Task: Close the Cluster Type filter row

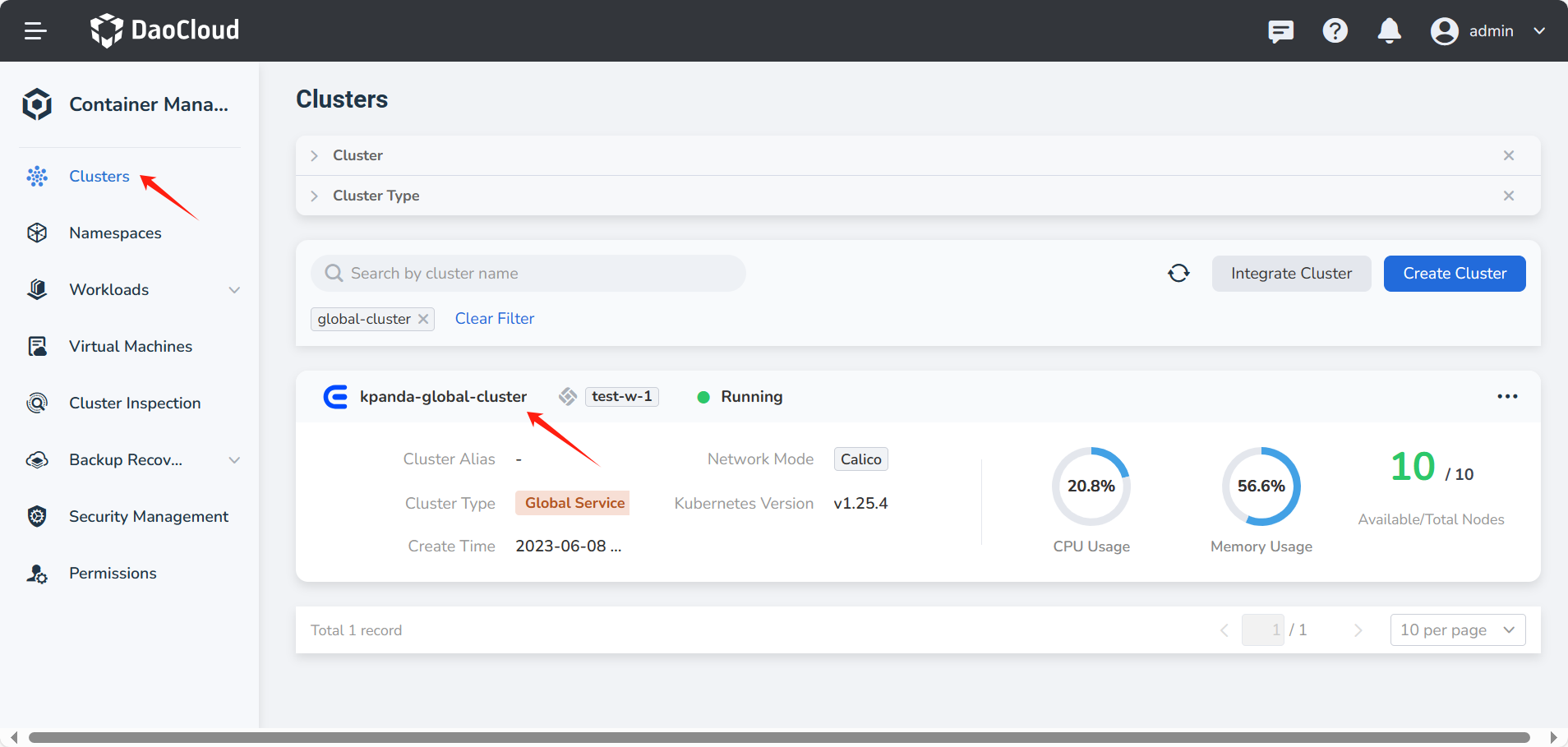Action: [x=1509, y=196]
